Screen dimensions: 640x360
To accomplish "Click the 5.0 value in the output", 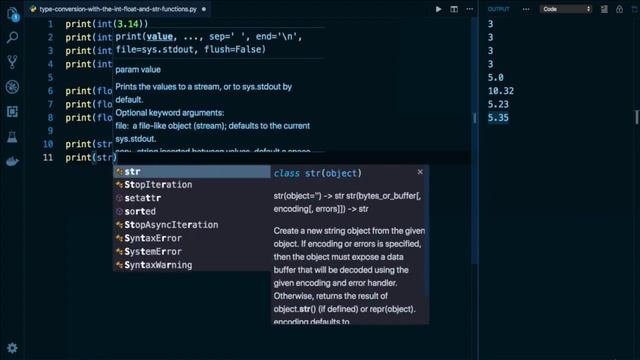I will coord(496,78).
